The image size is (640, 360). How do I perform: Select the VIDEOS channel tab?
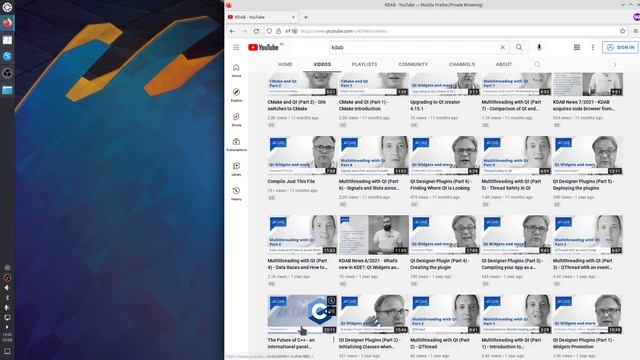click(322, 64)
